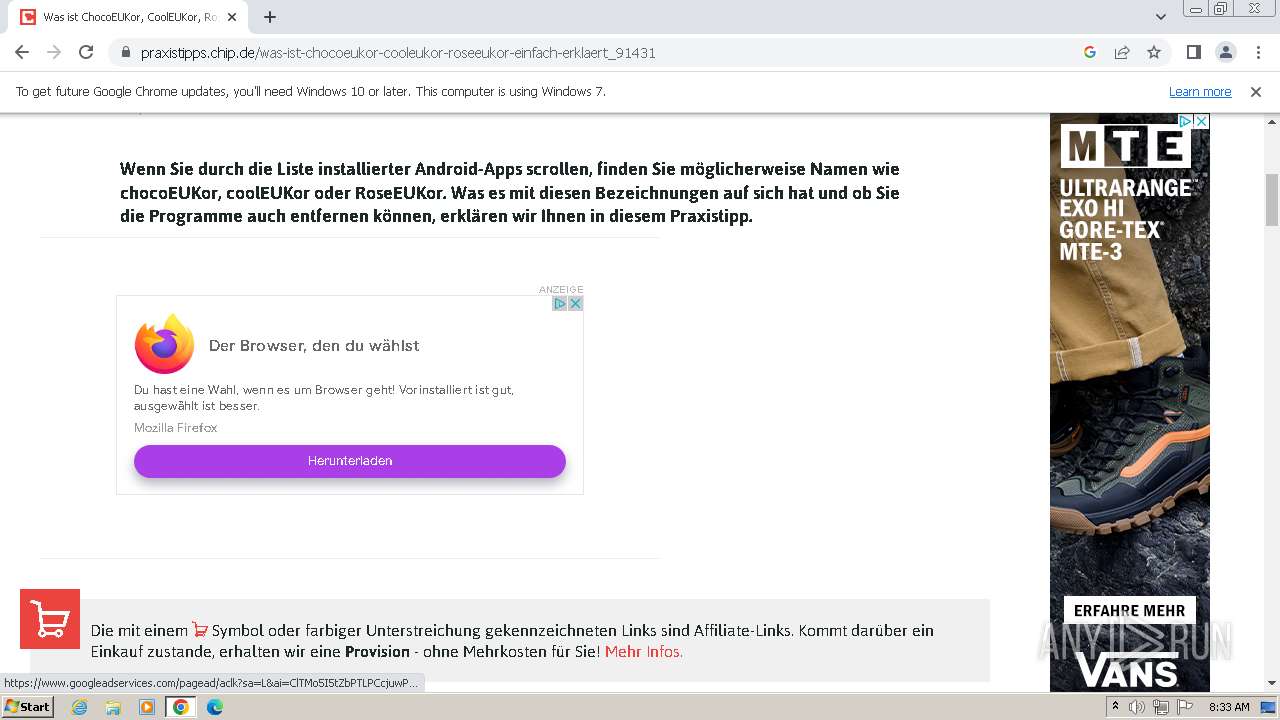This screenshot has width=1280, height=720.
Task: Open Windows Start menu
Action: pos(28,707)
